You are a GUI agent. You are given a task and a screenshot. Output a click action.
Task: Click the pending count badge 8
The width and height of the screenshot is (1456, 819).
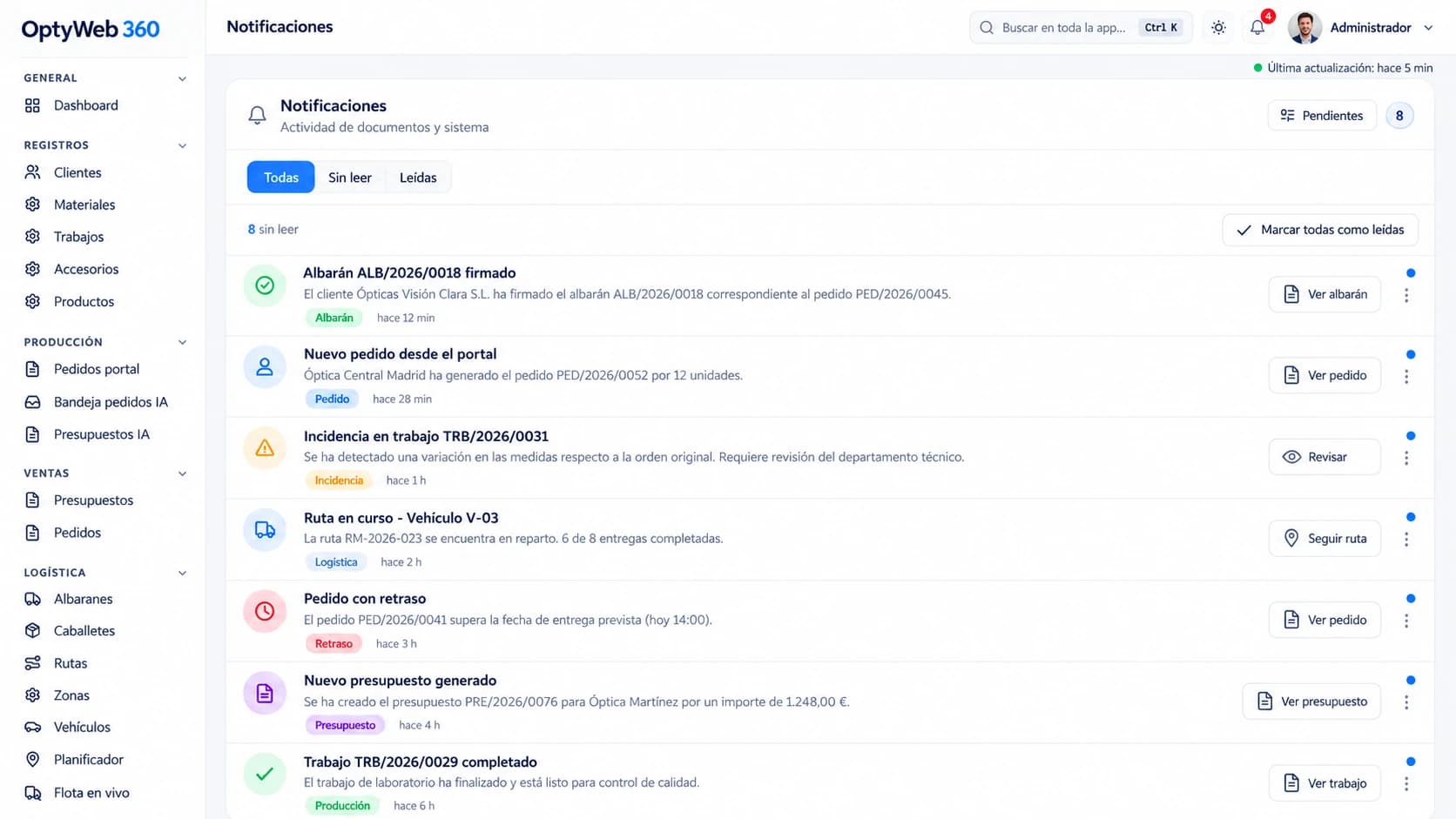click(1399, 116)
